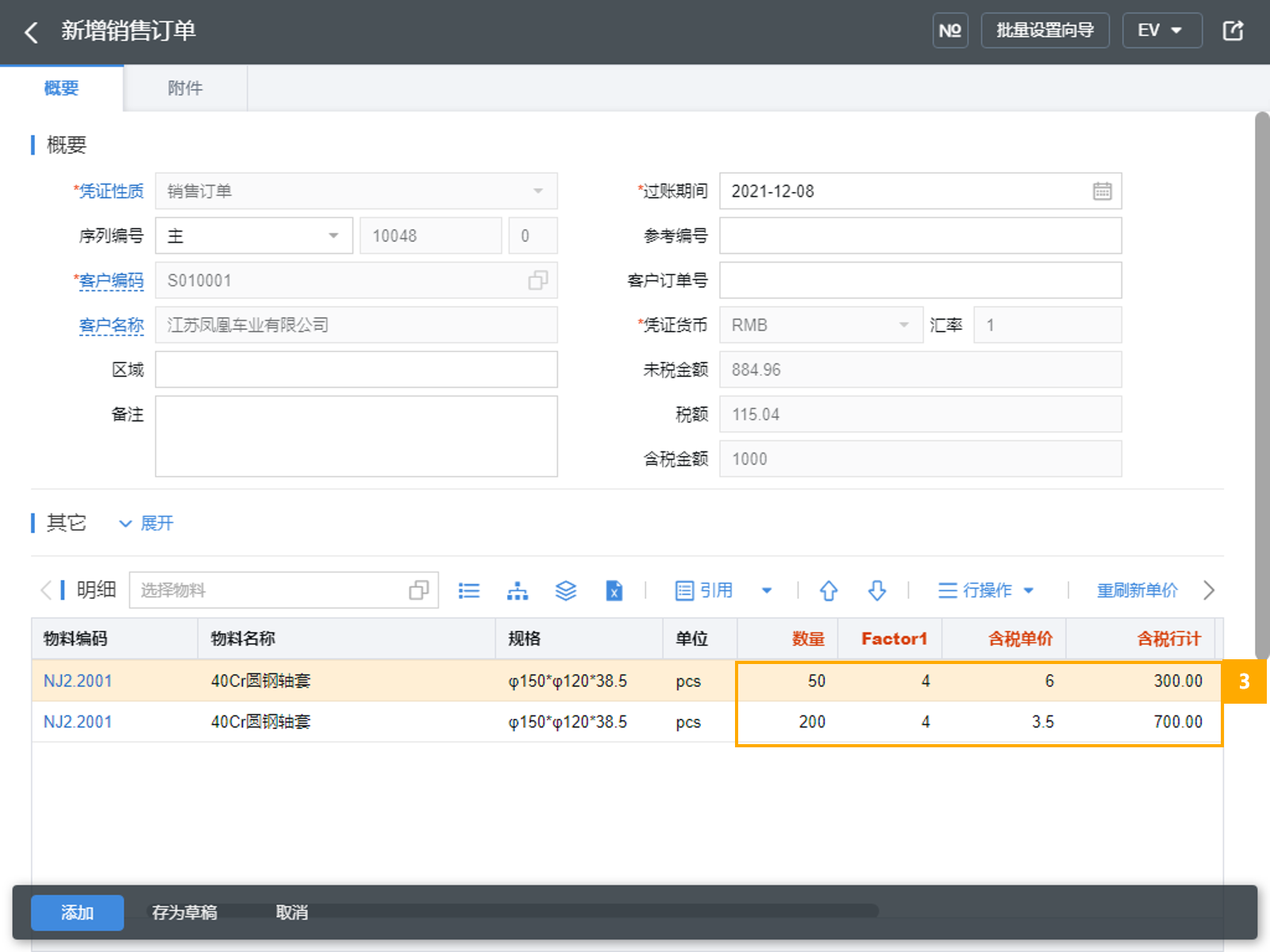1270x952 pixels.
Task: Open material picker lookup icon
Action: pyautogui.click(x=418, y=590)
